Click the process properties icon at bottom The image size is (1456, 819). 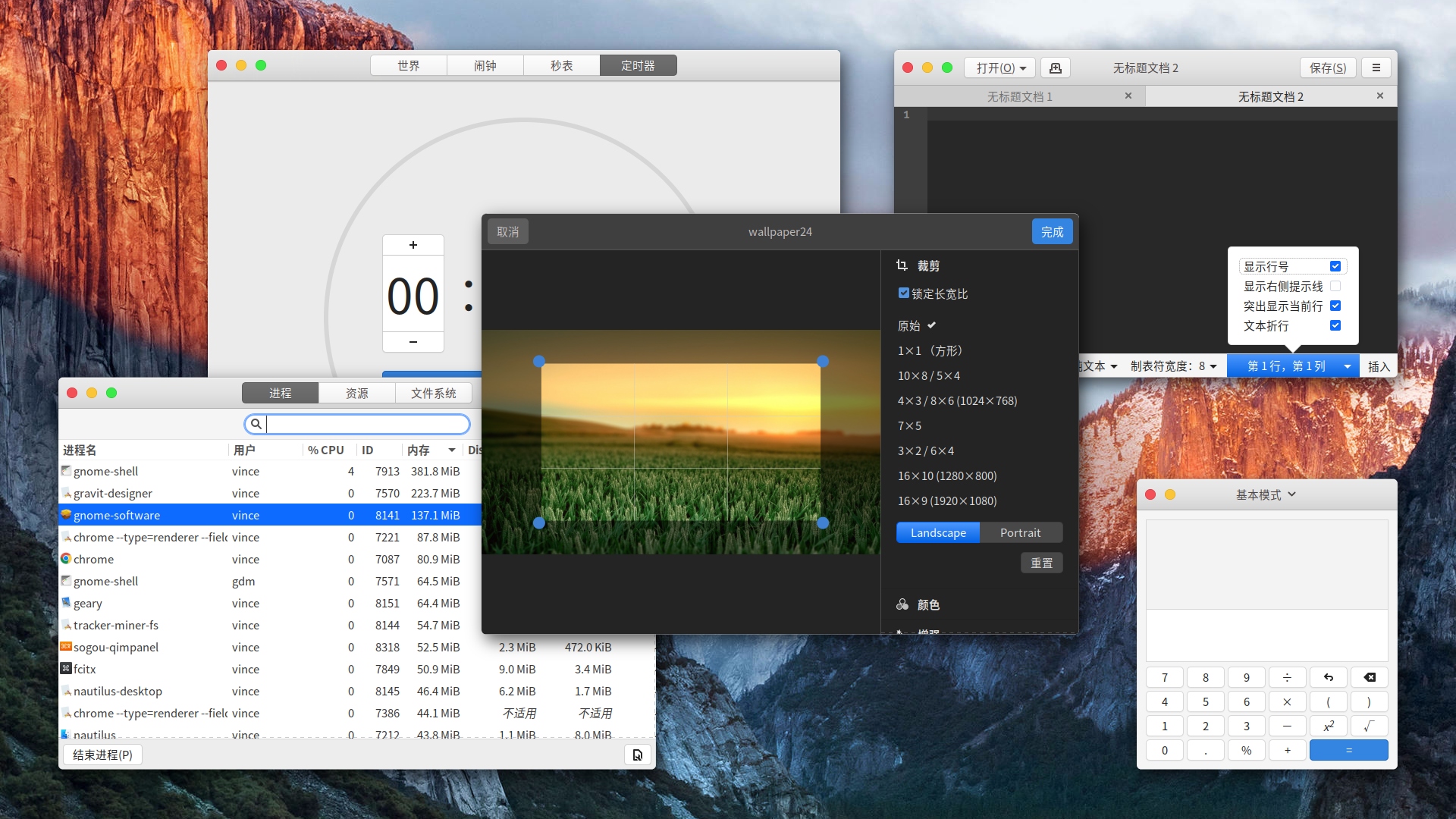pos(638,755)
